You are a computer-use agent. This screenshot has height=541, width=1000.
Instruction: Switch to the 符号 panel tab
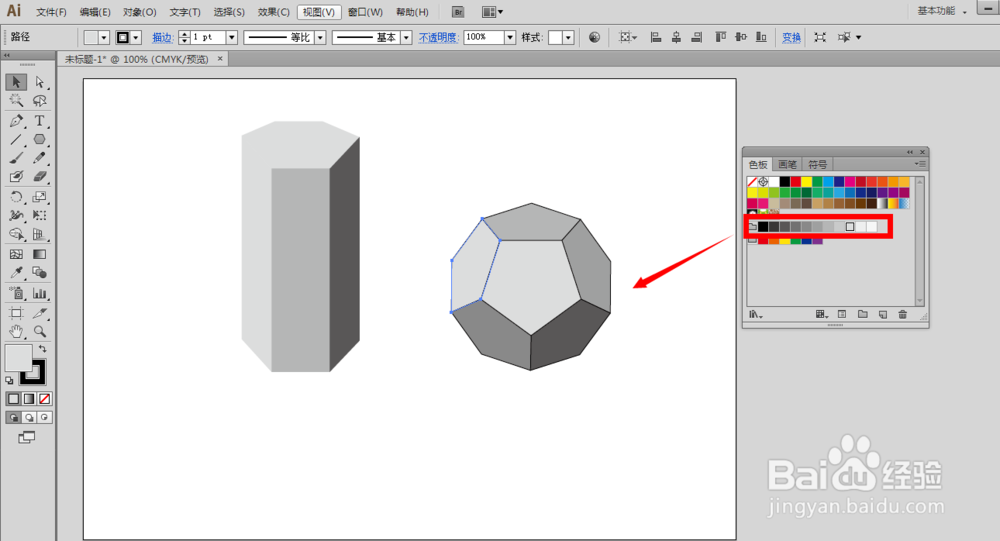[x=818, y=165]
